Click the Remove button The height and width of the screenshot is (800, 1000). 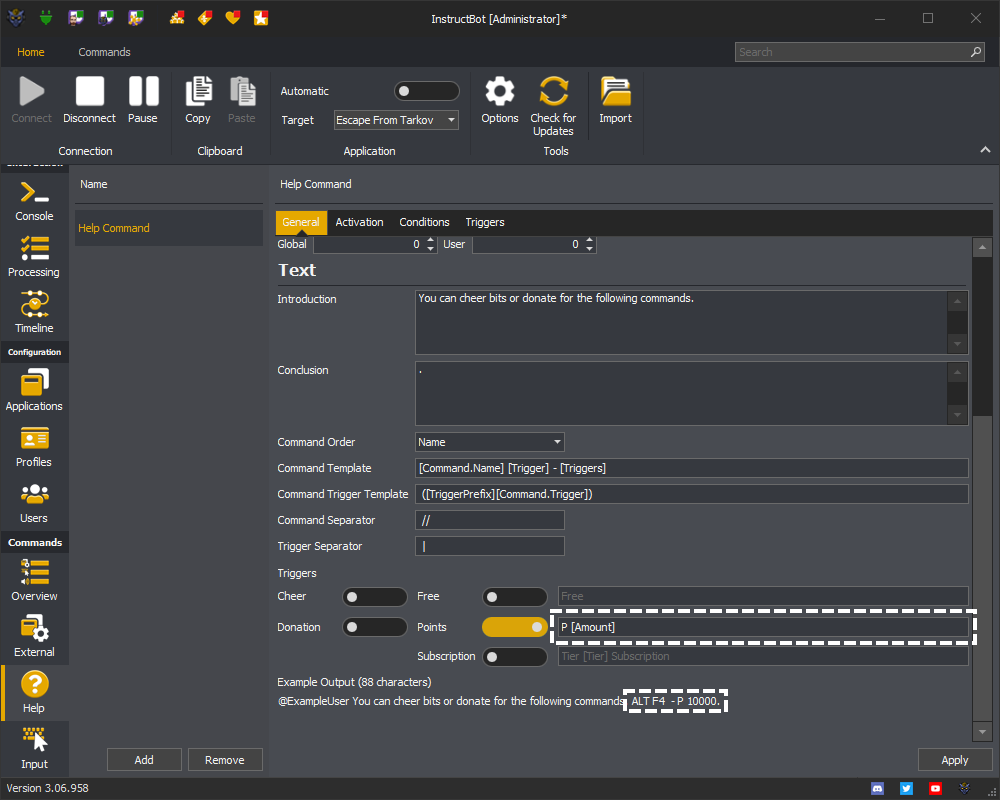[x=224, y=760]
